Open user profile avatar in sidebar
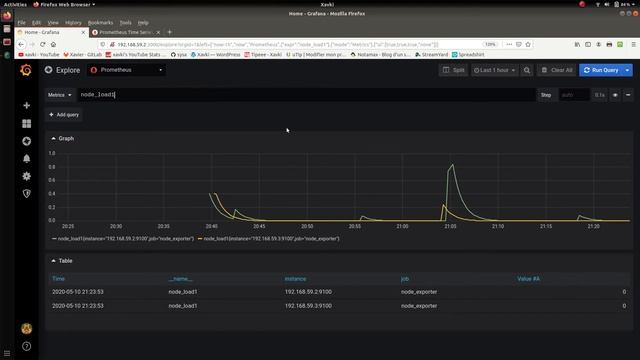 27,329
